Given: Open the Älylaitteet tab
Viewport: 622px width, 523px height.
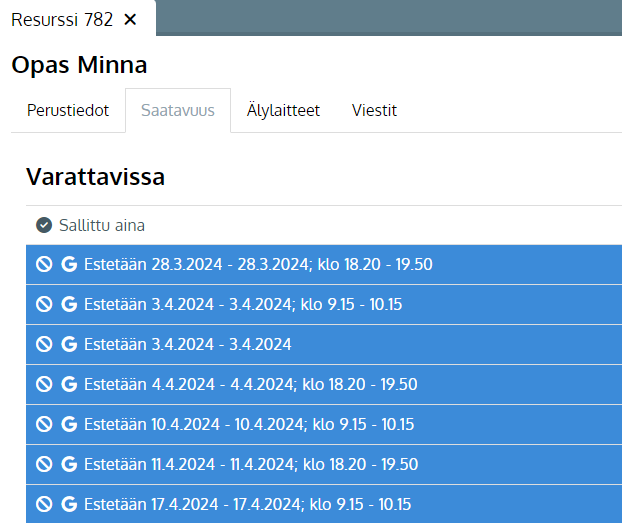Looking at the screenshot, I should pyautogui.click(x=283, y=110).
